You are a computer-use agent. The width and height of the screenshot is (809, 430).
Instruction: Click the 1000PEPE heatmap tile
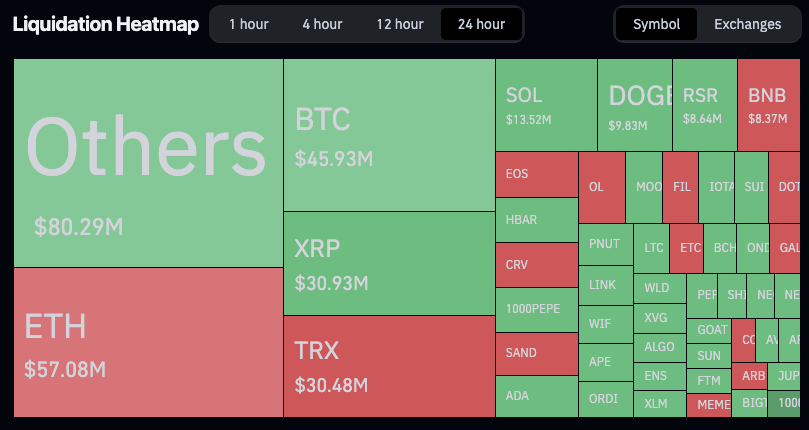[x=536, y=309]
